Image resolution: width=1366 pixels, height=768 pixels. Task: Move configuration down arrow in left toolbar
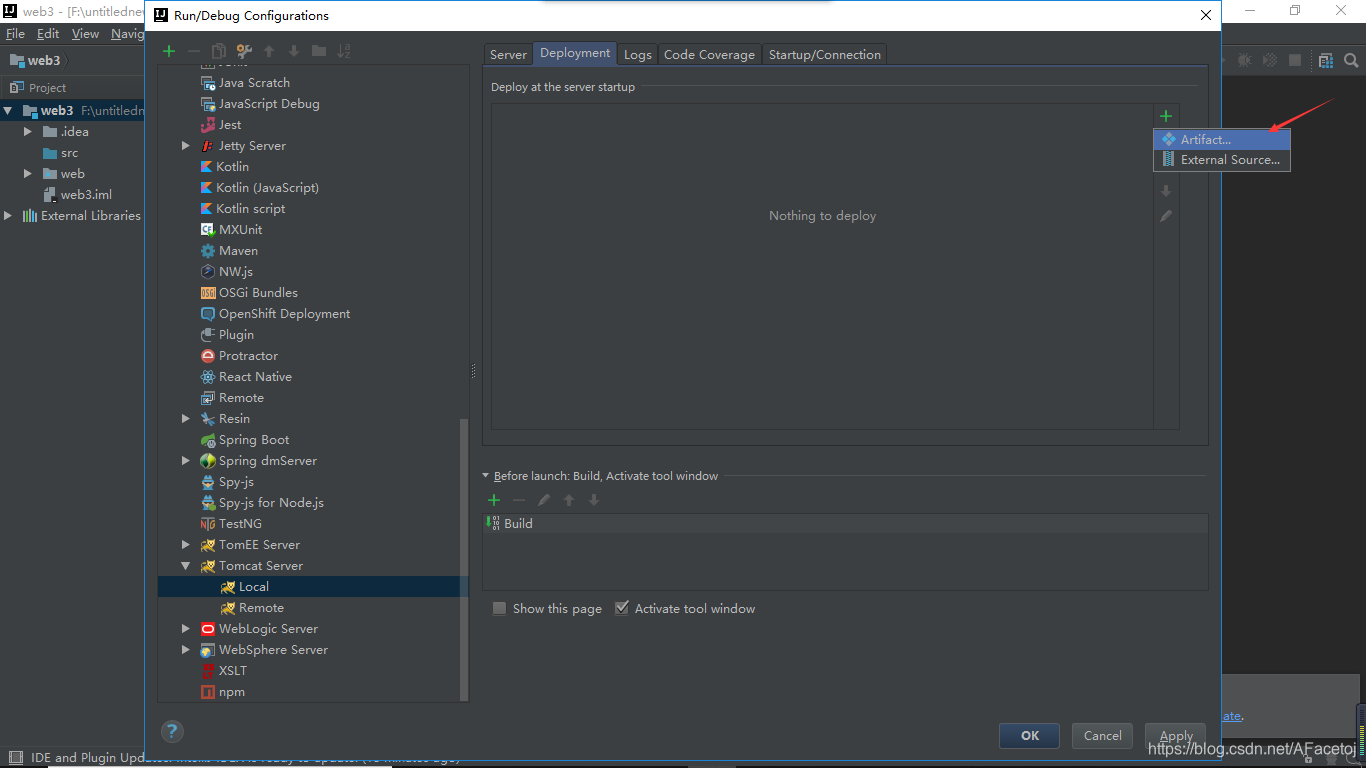[294, 51]
